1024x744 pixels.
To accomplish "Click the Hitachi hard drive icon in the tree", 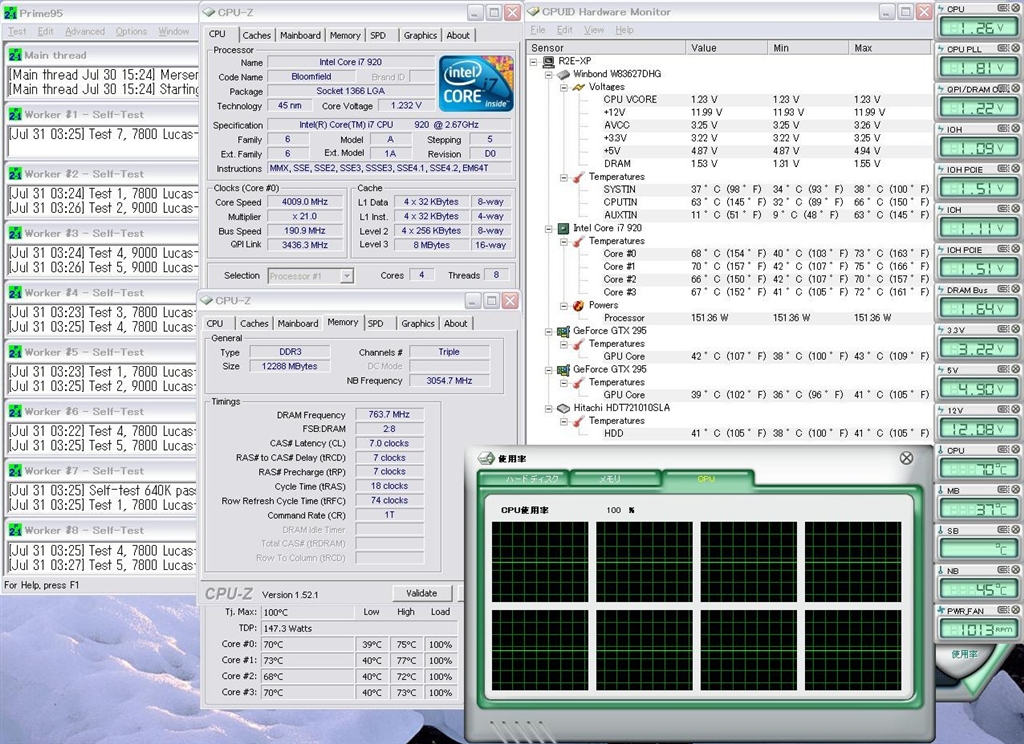I will 563,408.
